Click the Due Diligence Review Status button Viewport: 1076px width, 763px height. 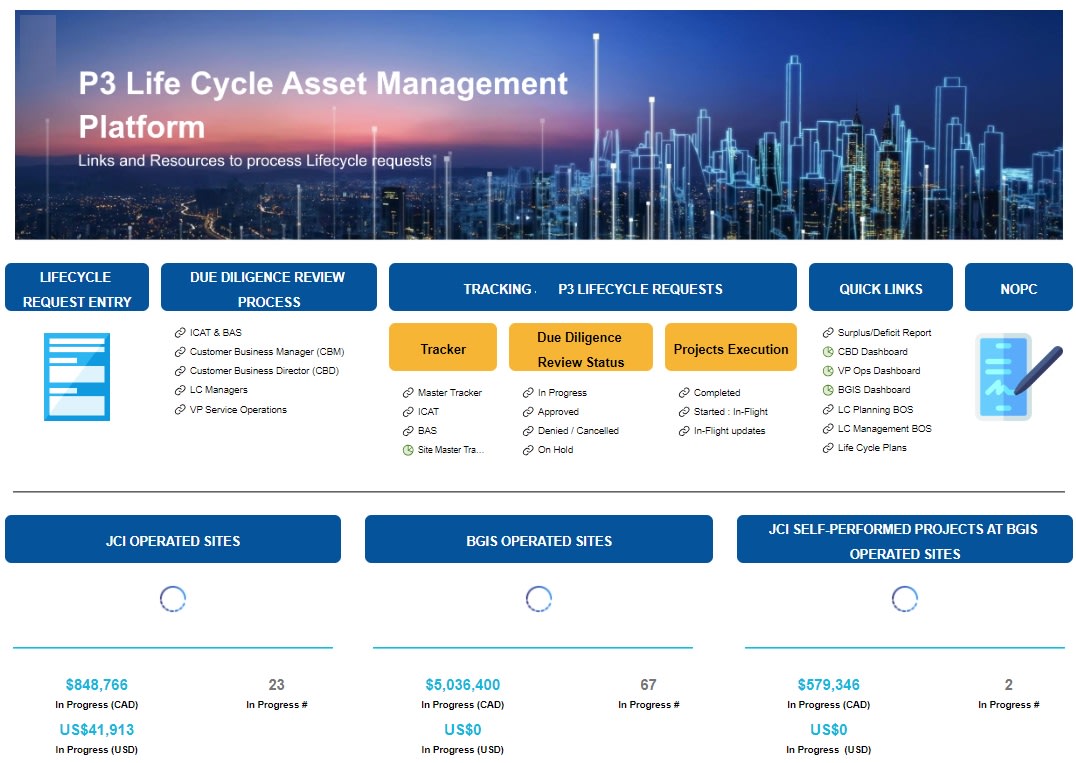(581, 347)
